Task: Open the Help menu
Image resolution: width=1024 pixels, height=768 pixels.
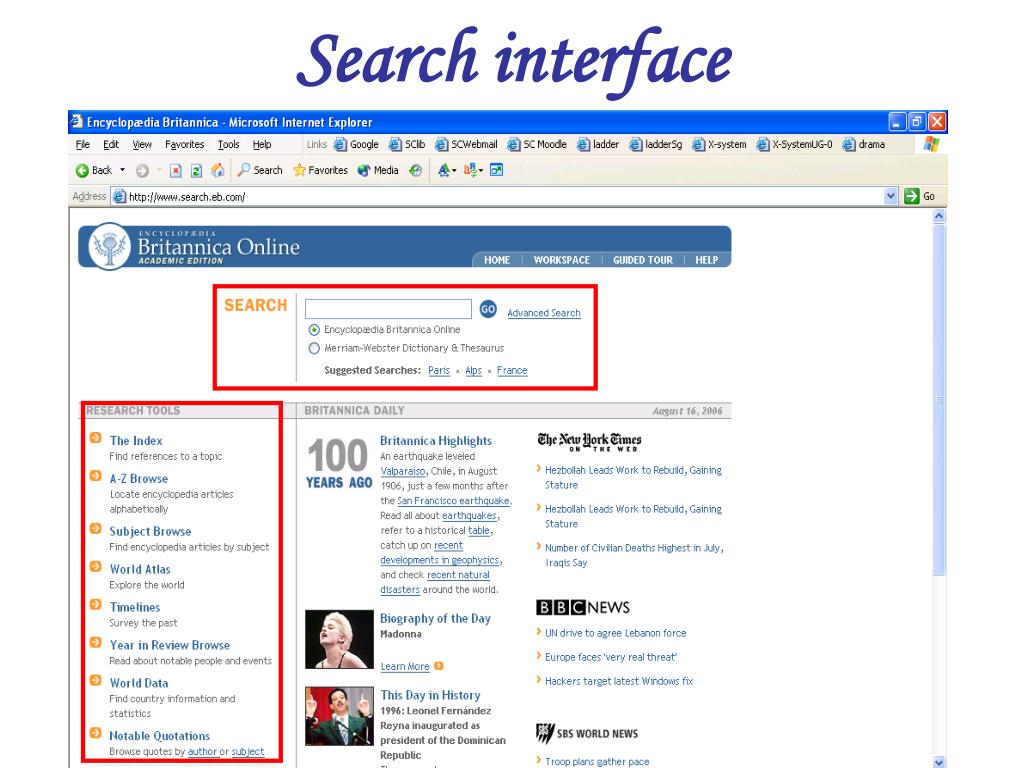Action: (262, 144)
